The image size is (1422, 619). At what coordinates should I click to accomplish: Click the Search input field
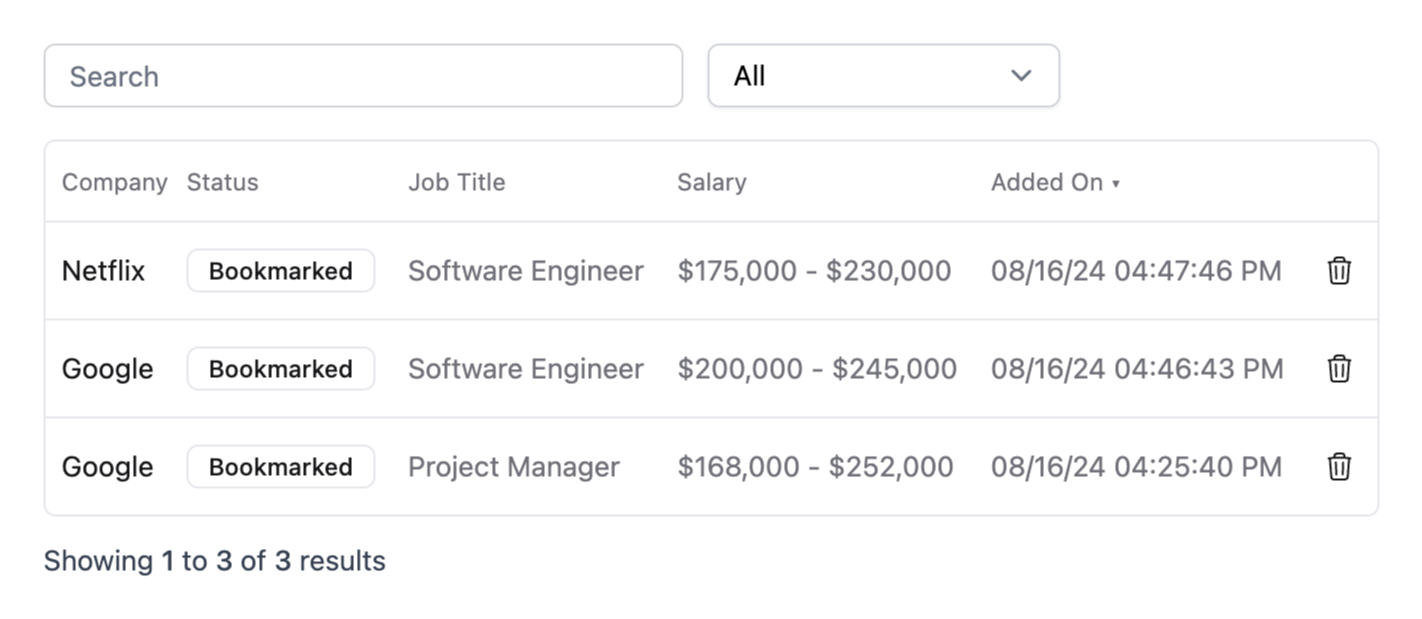[x=363, y=76]
